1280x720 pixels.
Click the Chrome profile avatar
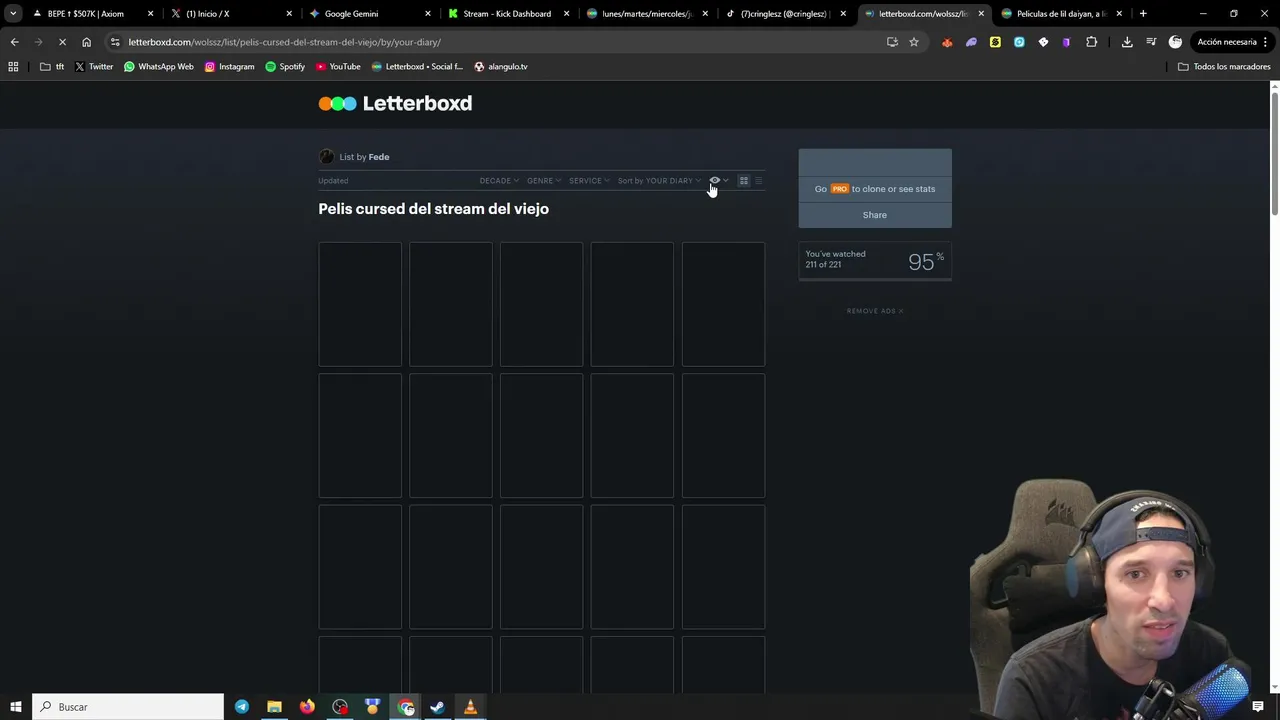pos(1175,42)
